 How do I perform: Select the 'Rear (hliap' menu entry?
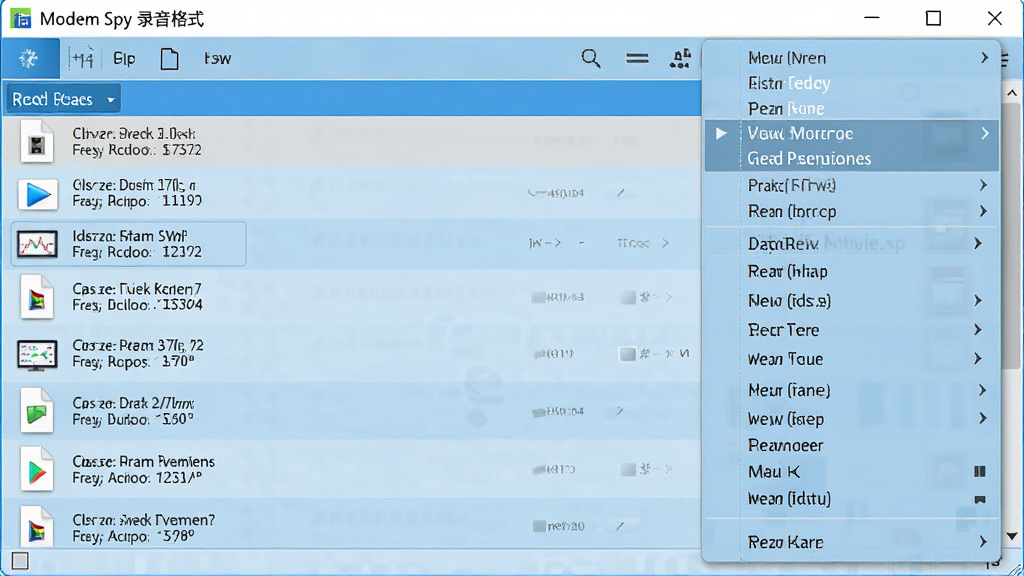coord(788,271)
